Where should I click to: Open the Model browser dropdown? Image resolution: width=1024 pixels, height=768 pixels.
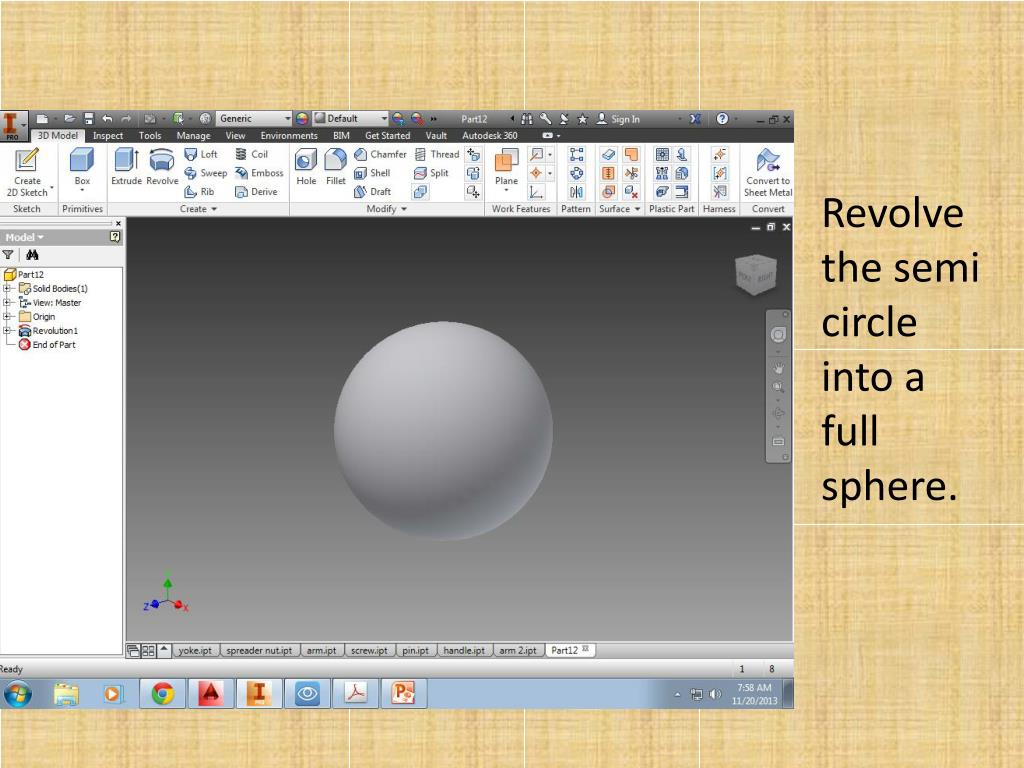[25, 237]
